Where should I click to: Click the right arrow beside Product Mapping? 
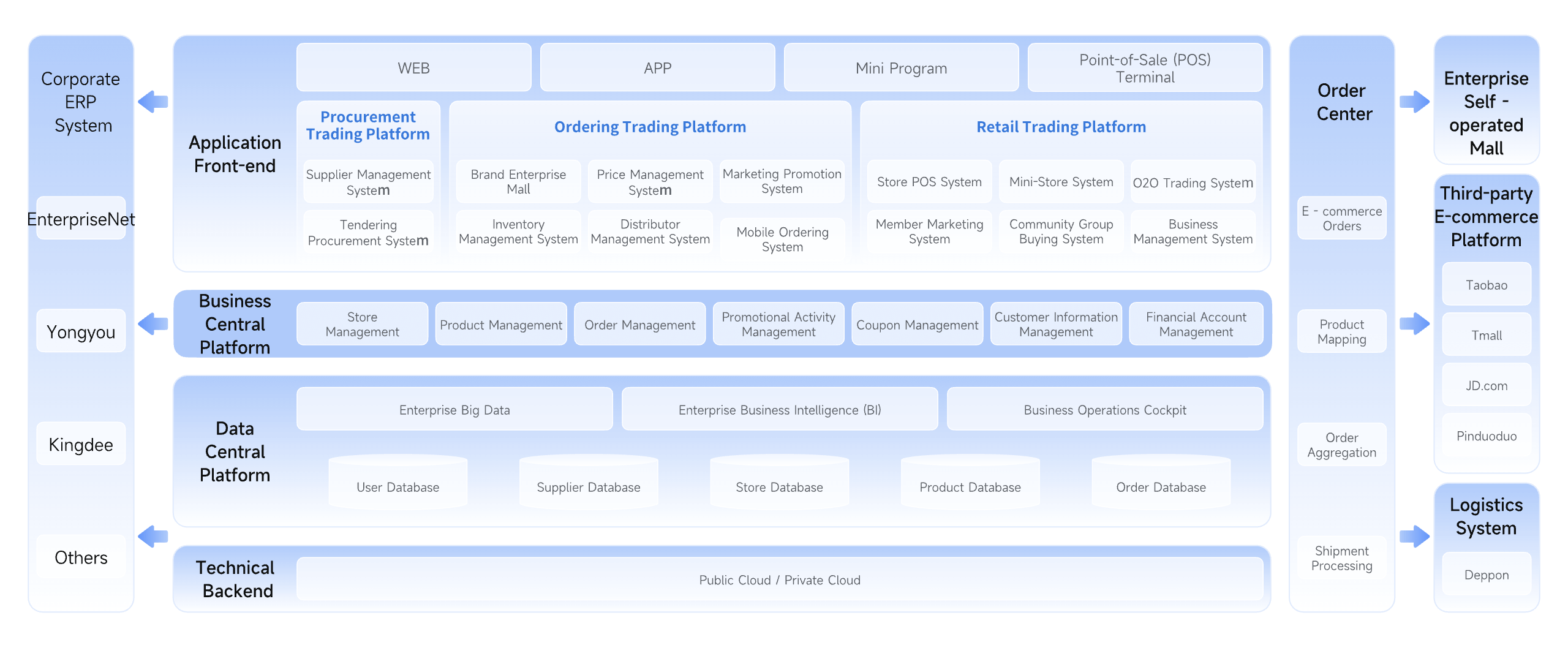[x=1414, y=323]
